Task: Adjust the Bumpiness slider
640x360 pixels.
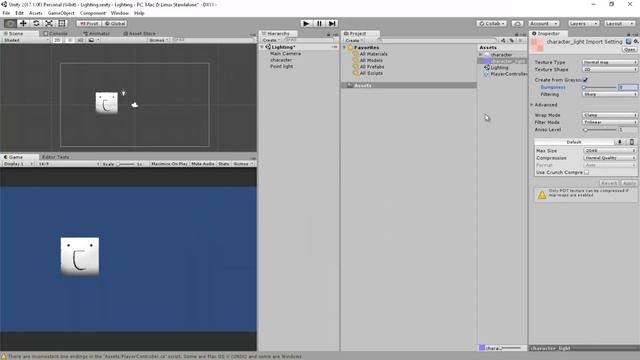Action: point(599,87)
